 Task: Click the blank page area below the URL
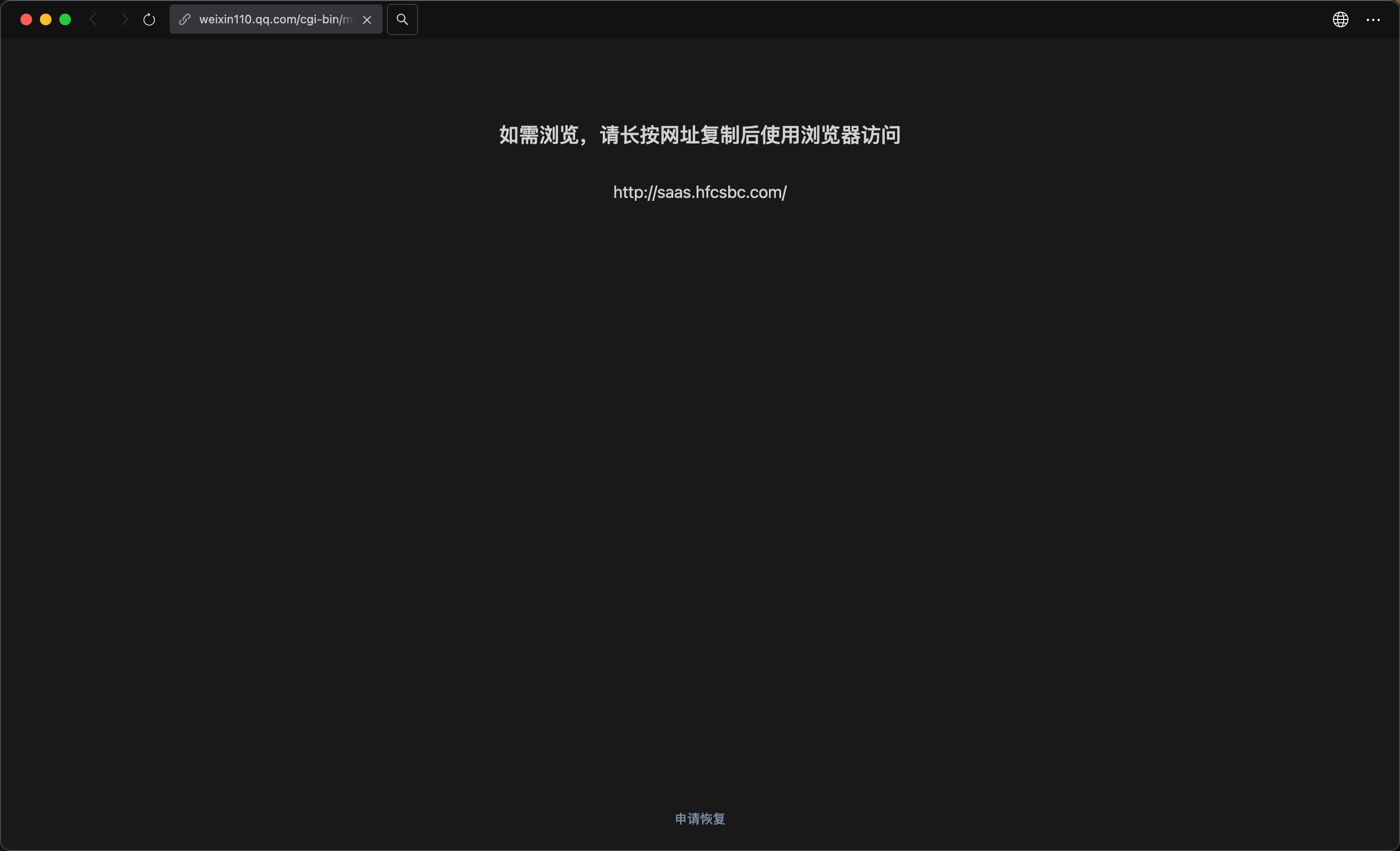(700, 455)
